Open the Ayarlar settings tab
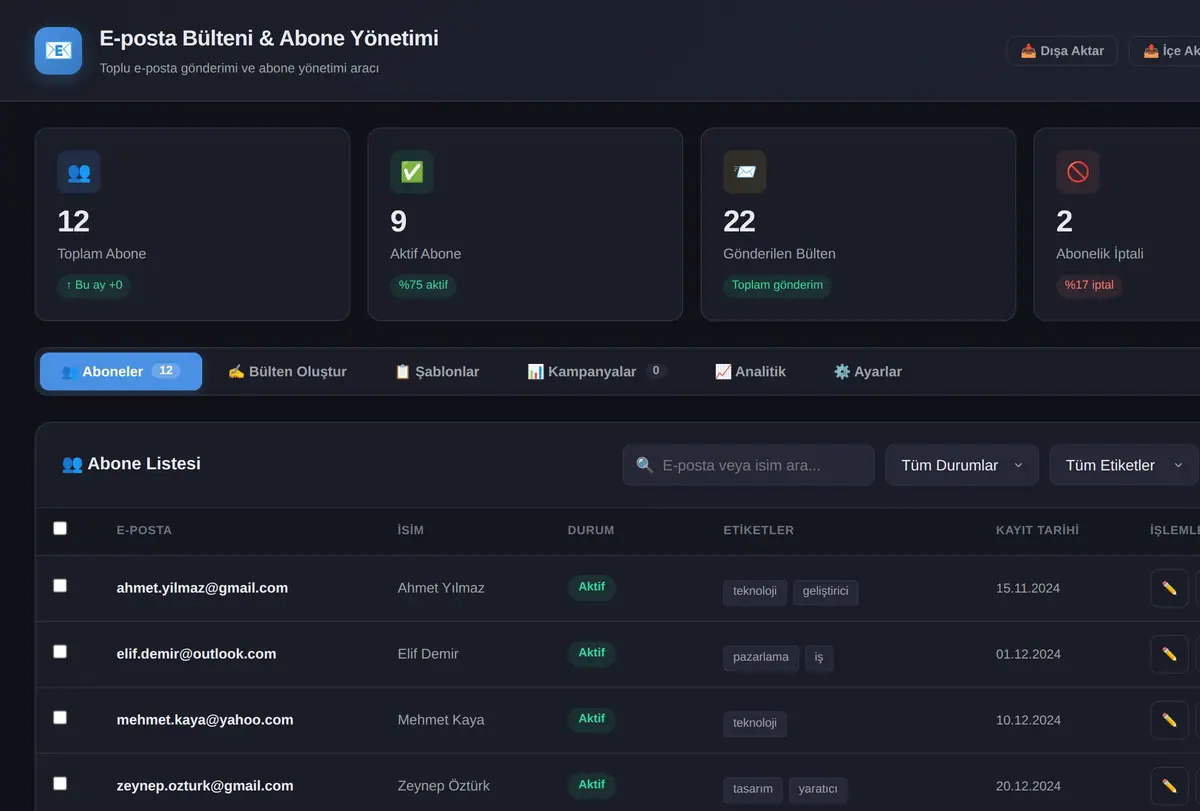This screenshot has height=811, width=1200. coord(868,371)
